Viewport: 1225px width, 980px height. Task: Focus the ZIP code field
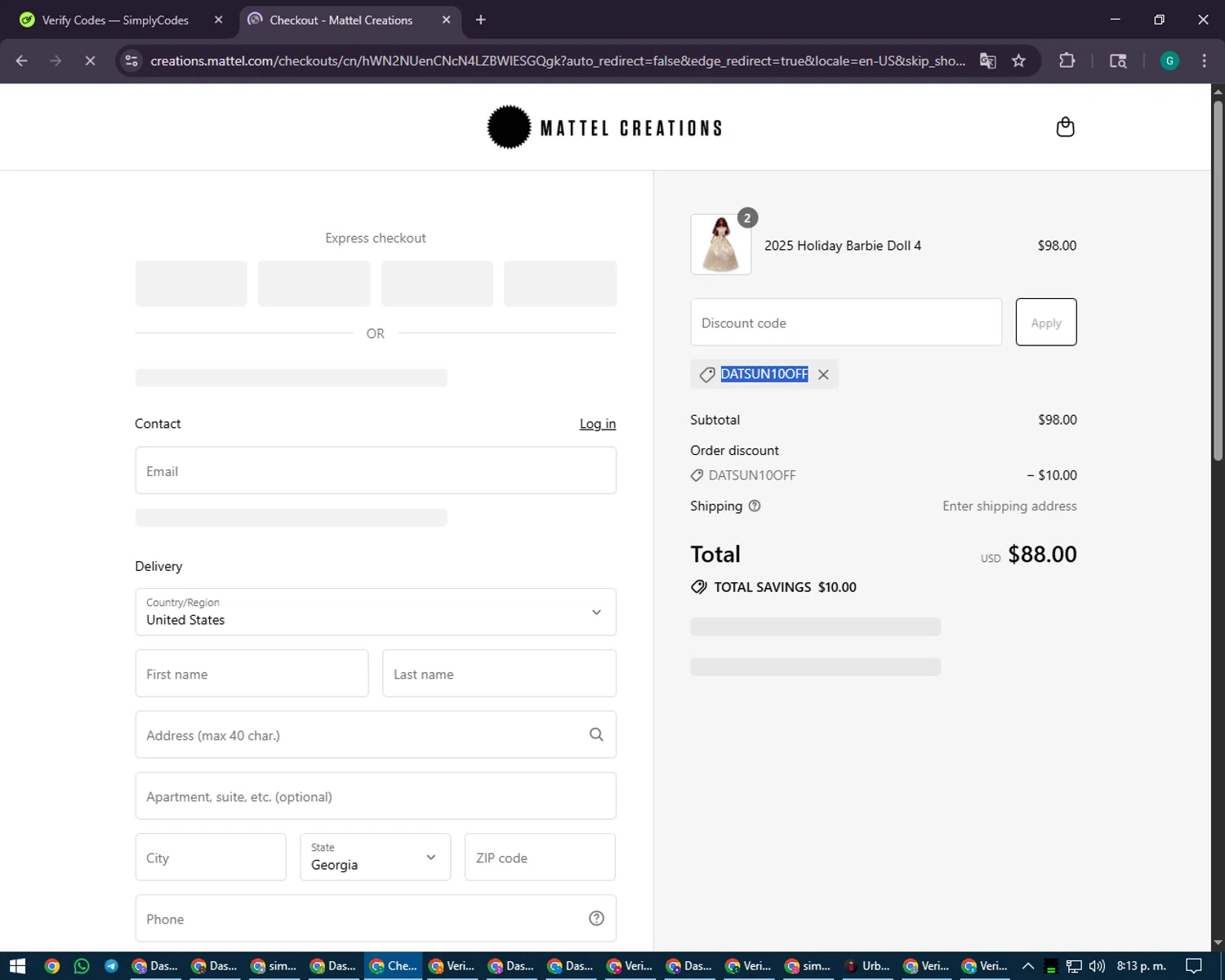[540, 857]
